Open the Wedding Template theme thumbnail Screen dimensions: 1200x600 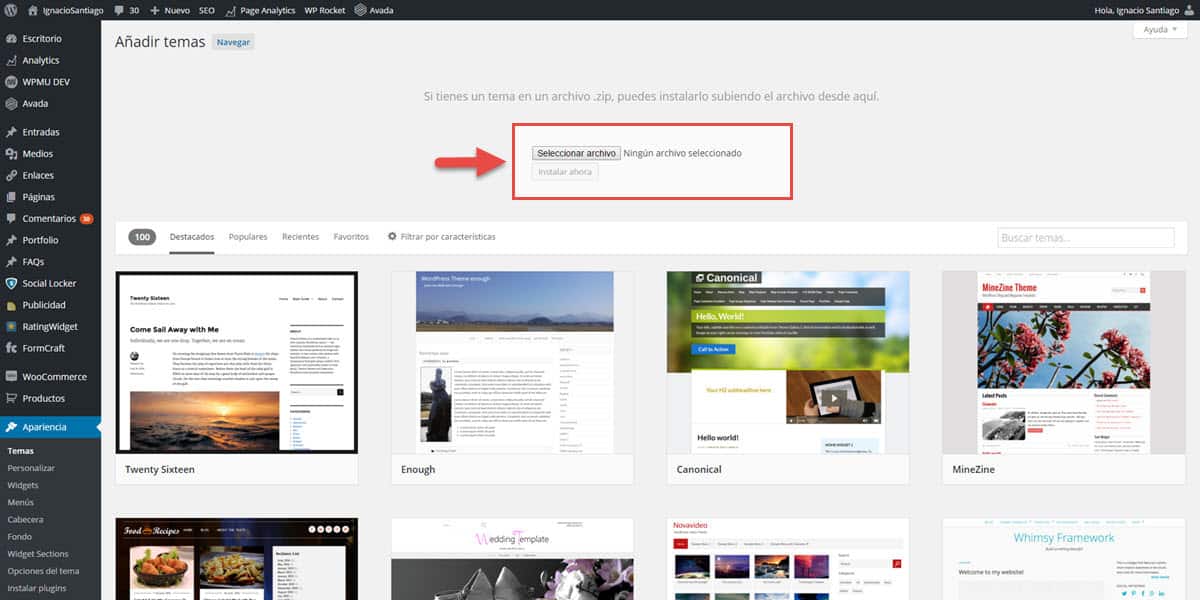[512, 559]
